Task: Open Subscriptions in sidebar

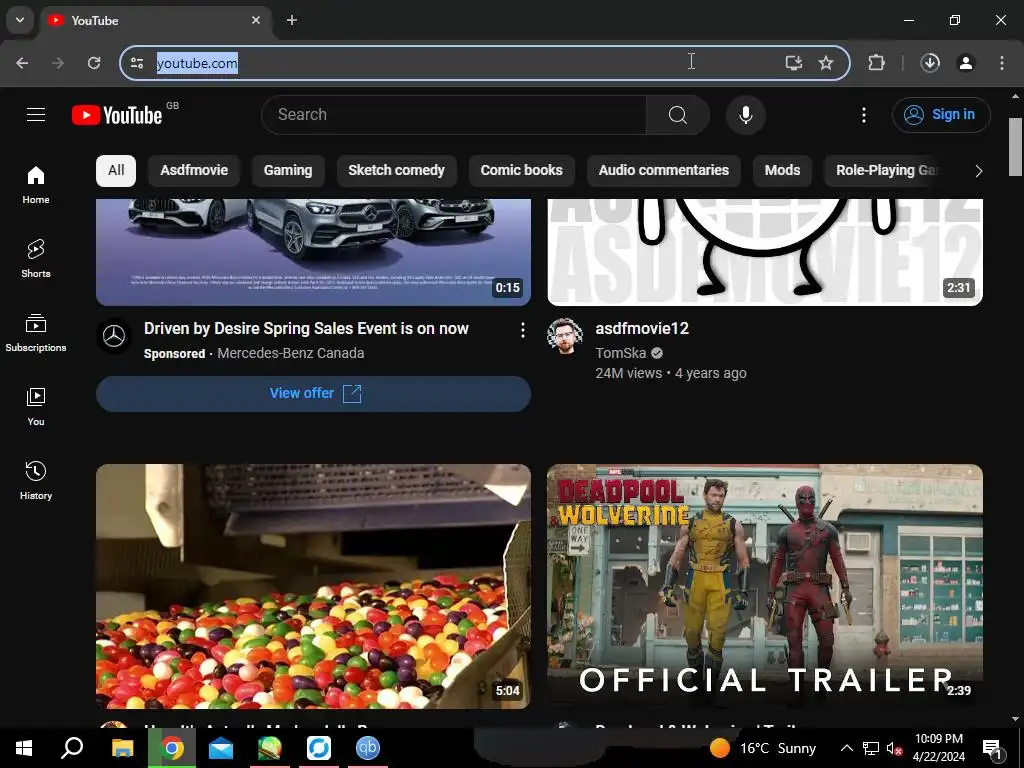Action: tap(36, 332)
